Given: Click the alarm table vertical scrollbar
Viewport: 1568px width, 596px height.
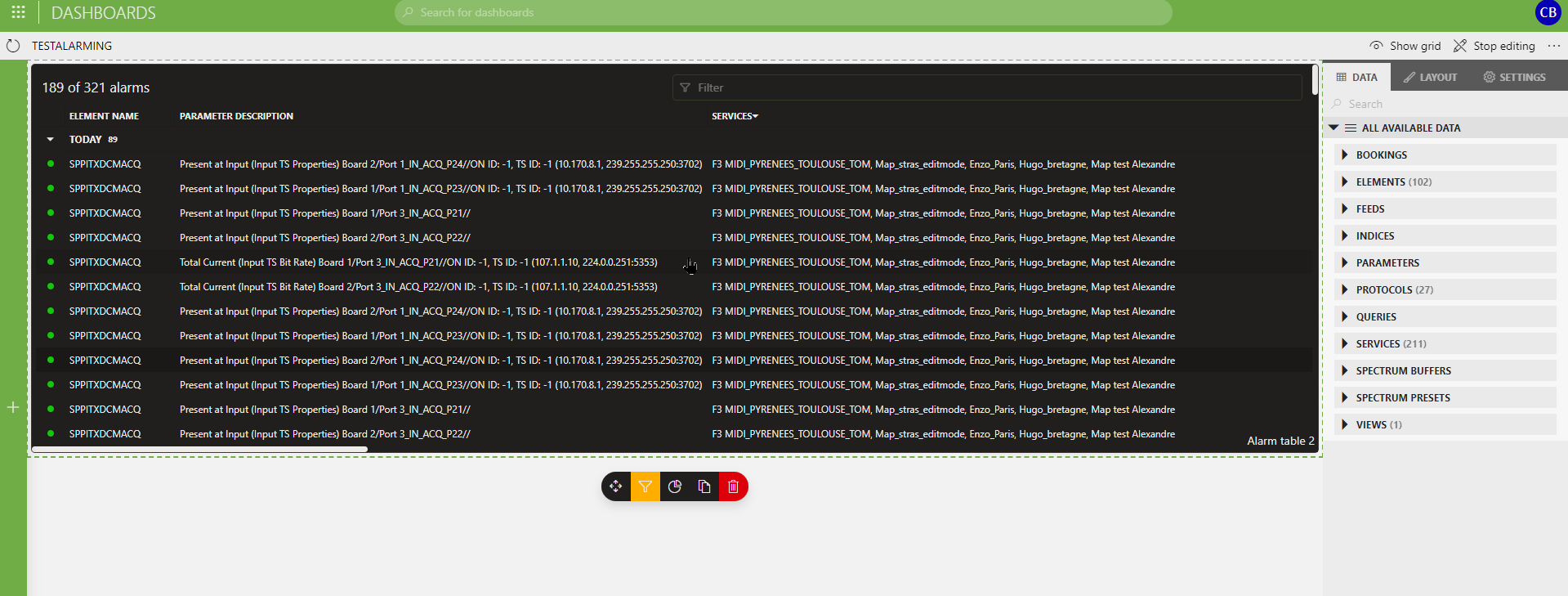Looking at the screenshot, I should coord(1315,79).
